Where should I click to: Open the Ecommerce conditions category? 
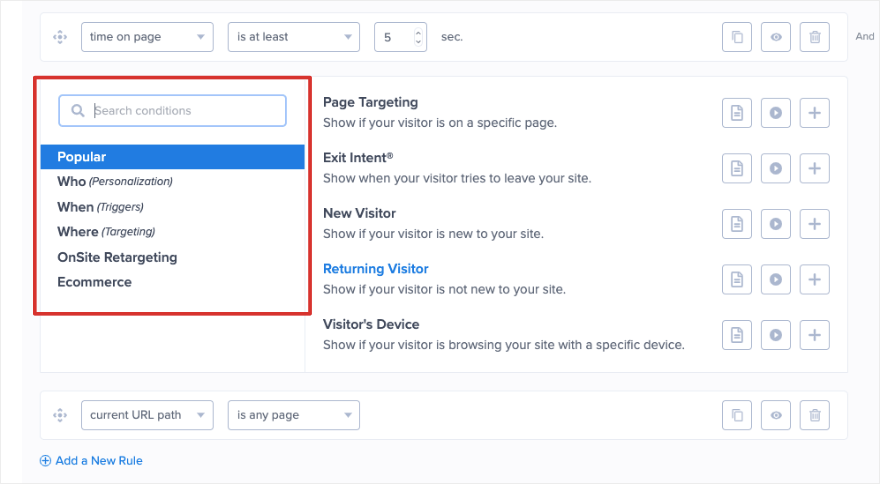pyautogui.click(x=94, y=282)
